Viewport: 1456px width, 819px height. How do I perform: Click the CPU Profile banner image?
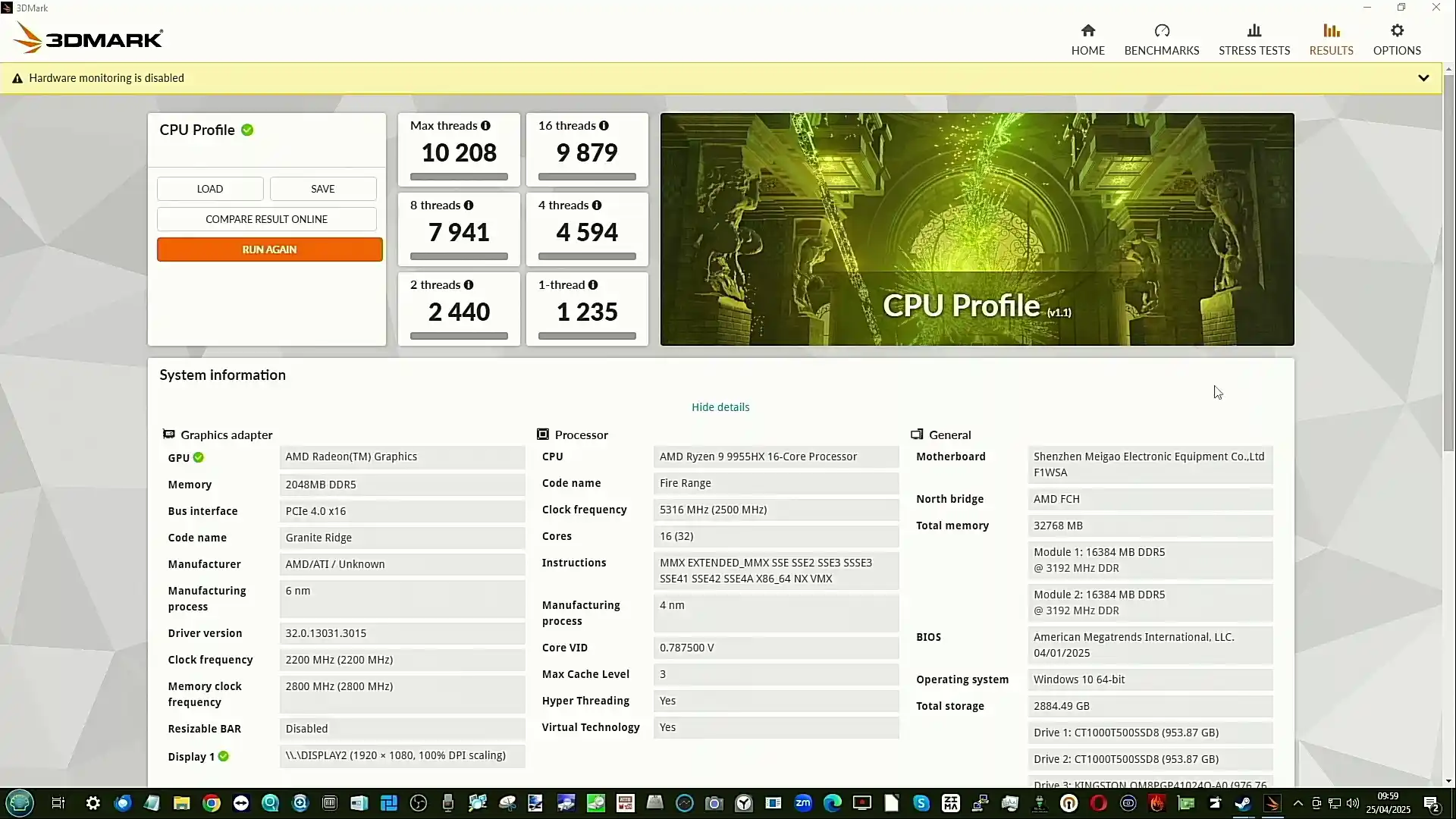(x=977, y=229)
